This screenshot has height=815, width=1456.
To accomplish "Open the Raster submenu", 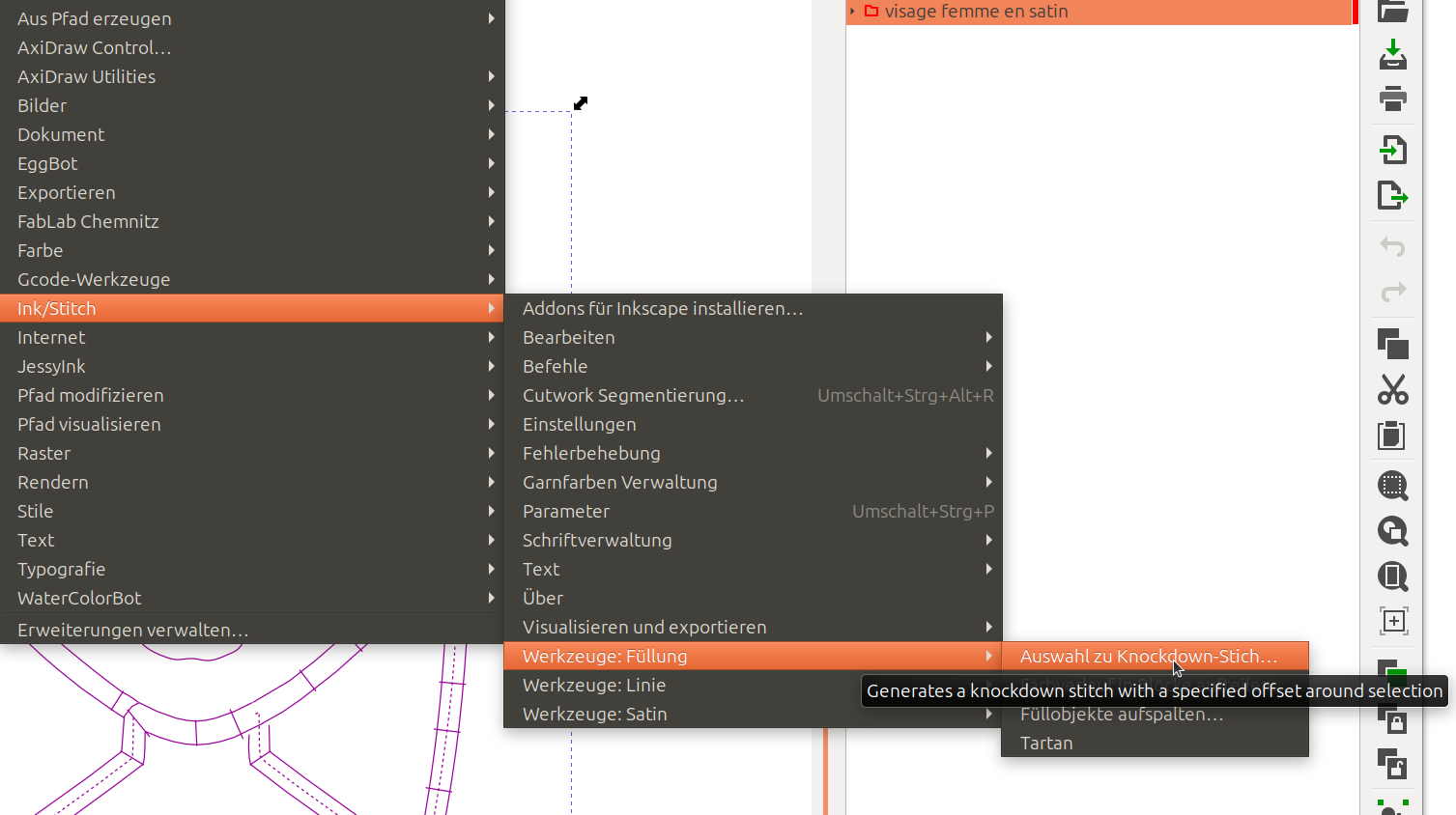I will pos(252,453).
